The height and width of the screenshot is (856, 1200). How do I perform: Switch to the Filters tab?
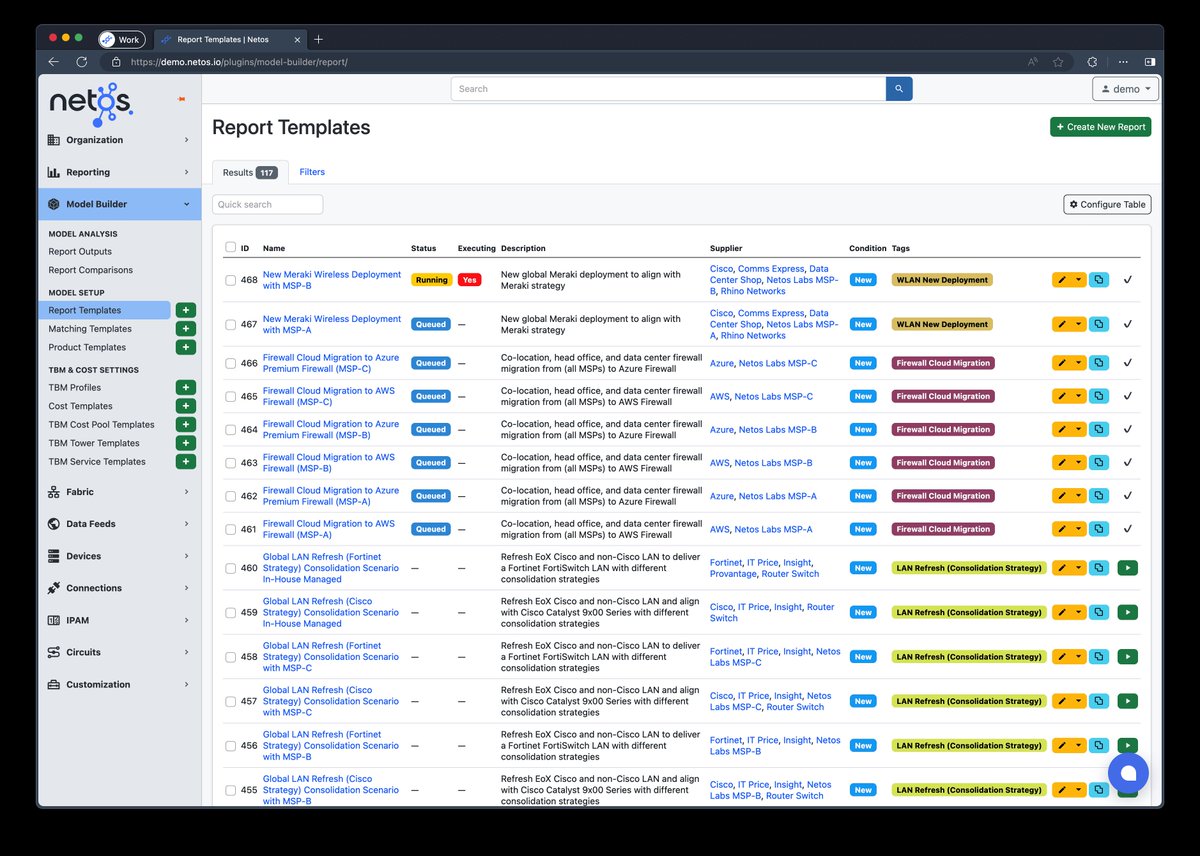(312, 172)
